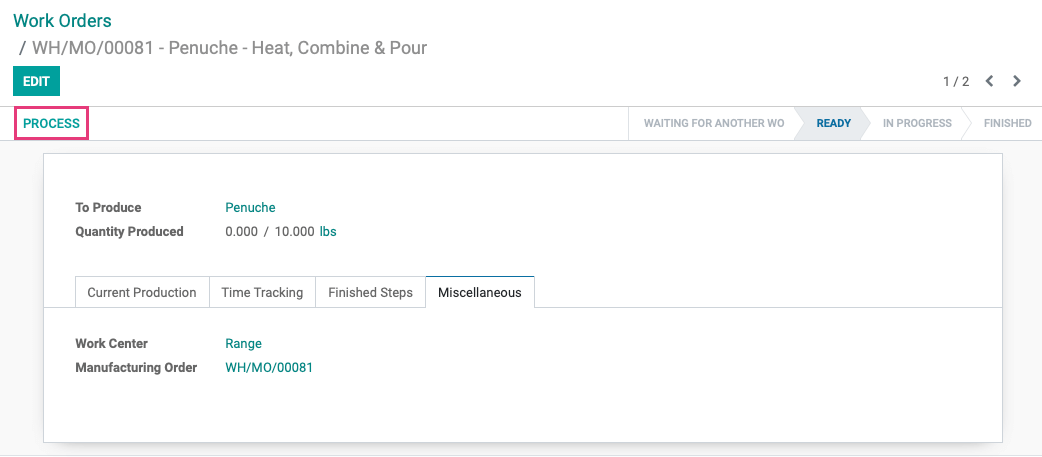Start the work order with Process
The width and height of the screenshot is (1042, 457).
tap(51, 124)
